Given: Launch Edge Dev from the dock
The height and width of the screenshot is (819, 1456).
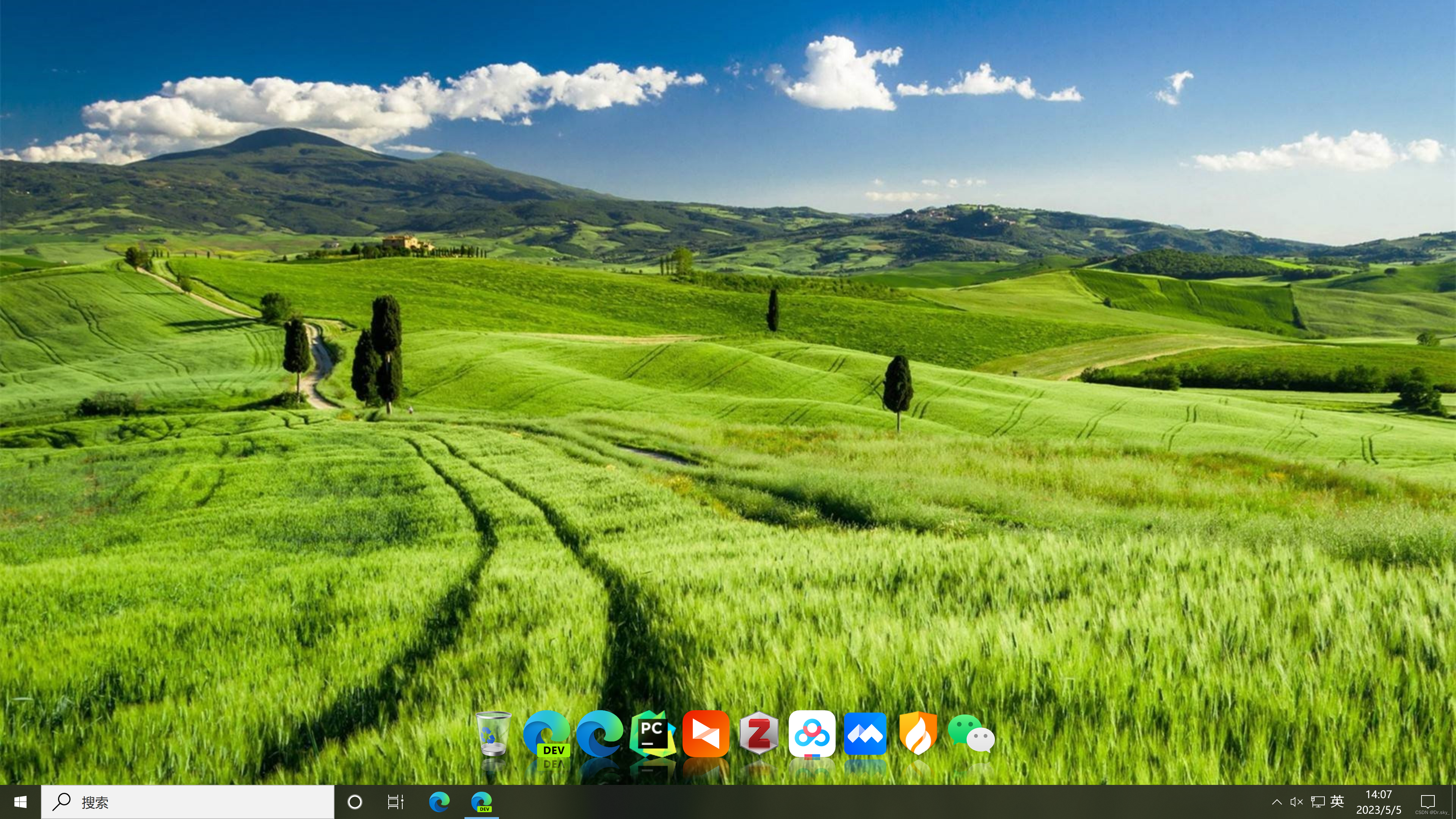Looking at the screenshot, I should 546,734.
